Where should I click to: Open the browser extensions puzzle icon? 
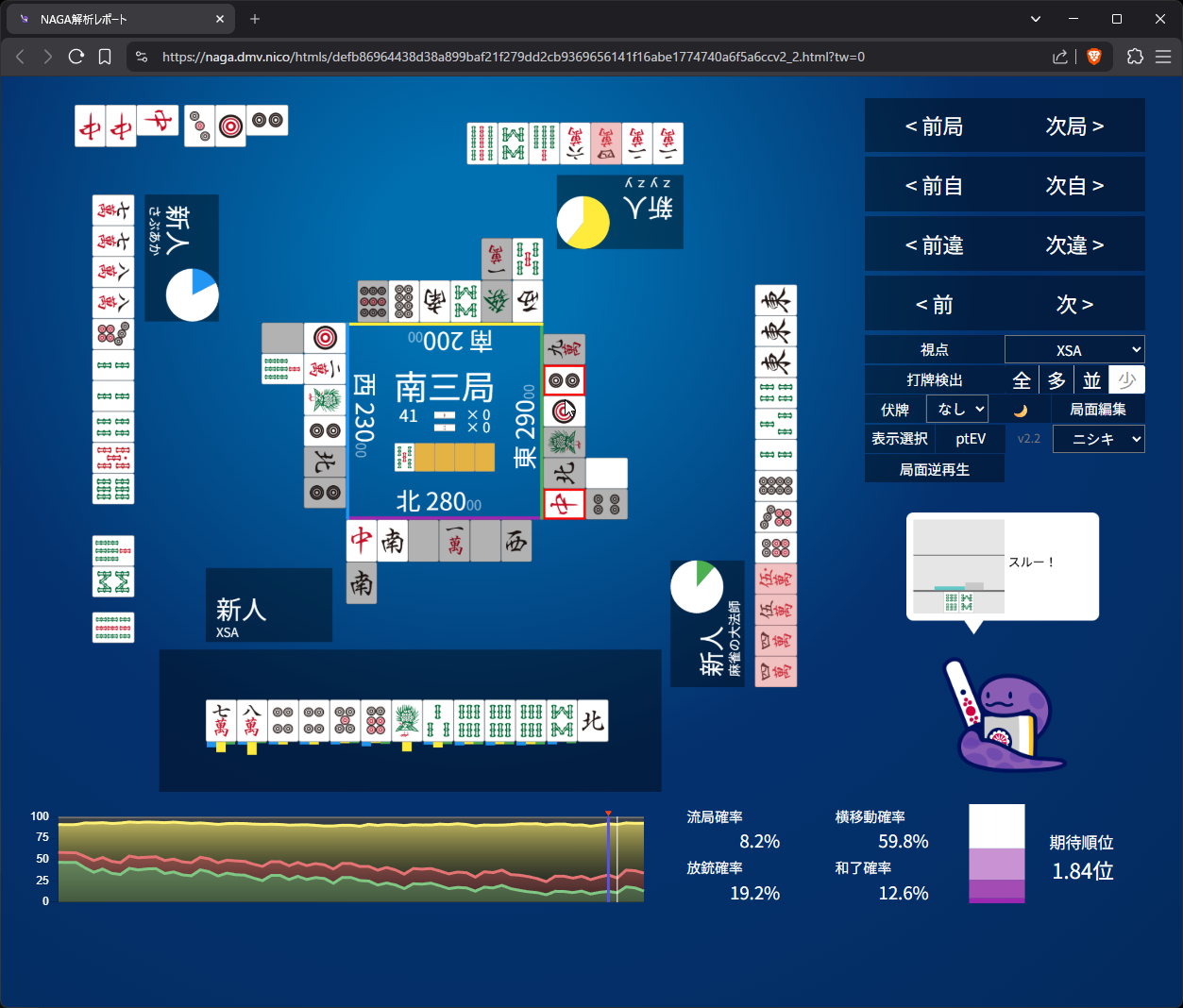tap(1135, 57)
